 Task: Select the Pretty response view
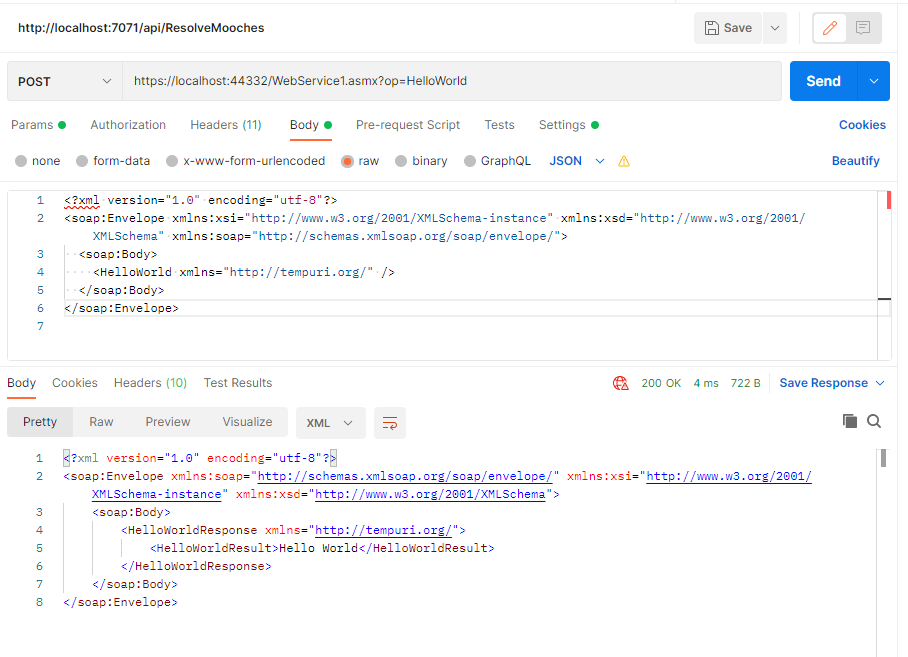click(40, 422)
